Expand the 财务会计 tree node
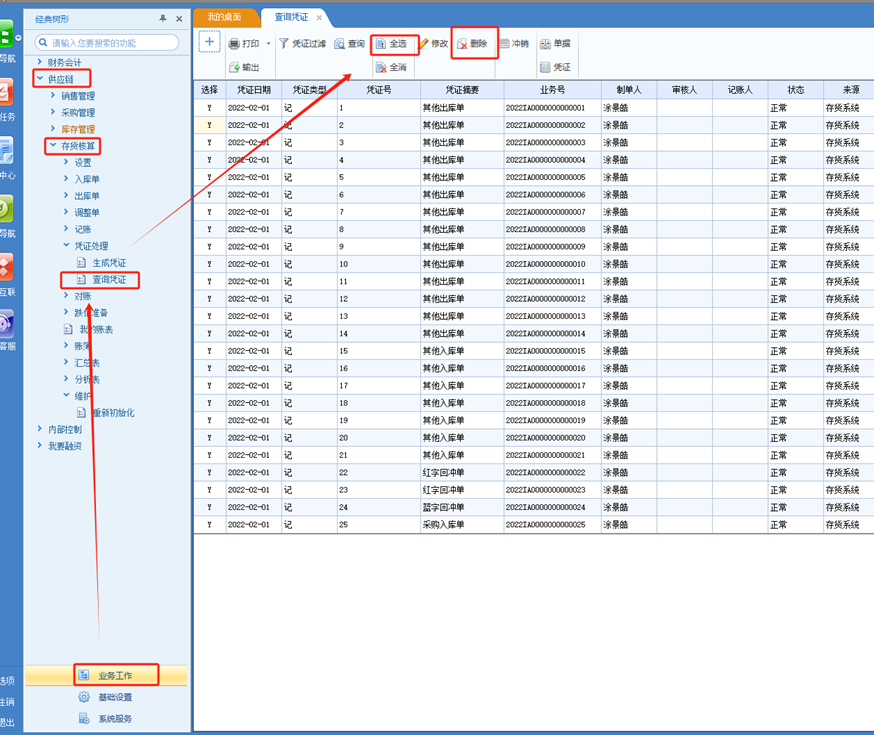The width and height of the screenshot is (874, 735). click(40, 62)
